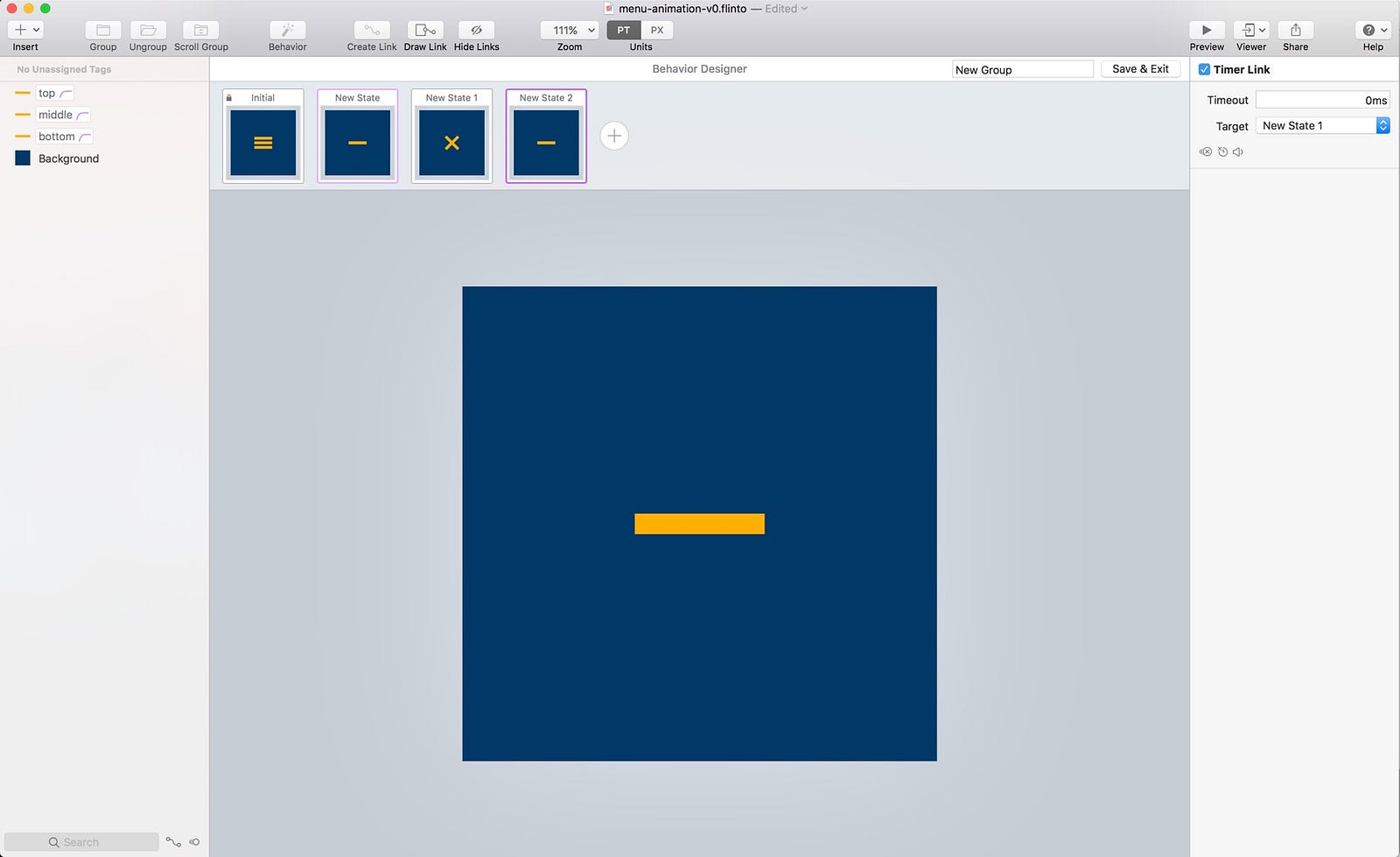Open the Insert plus menu
Image resolution: width=1400 pixels, height=857 pixels.
pyautogui.click(x=25, y=30)
